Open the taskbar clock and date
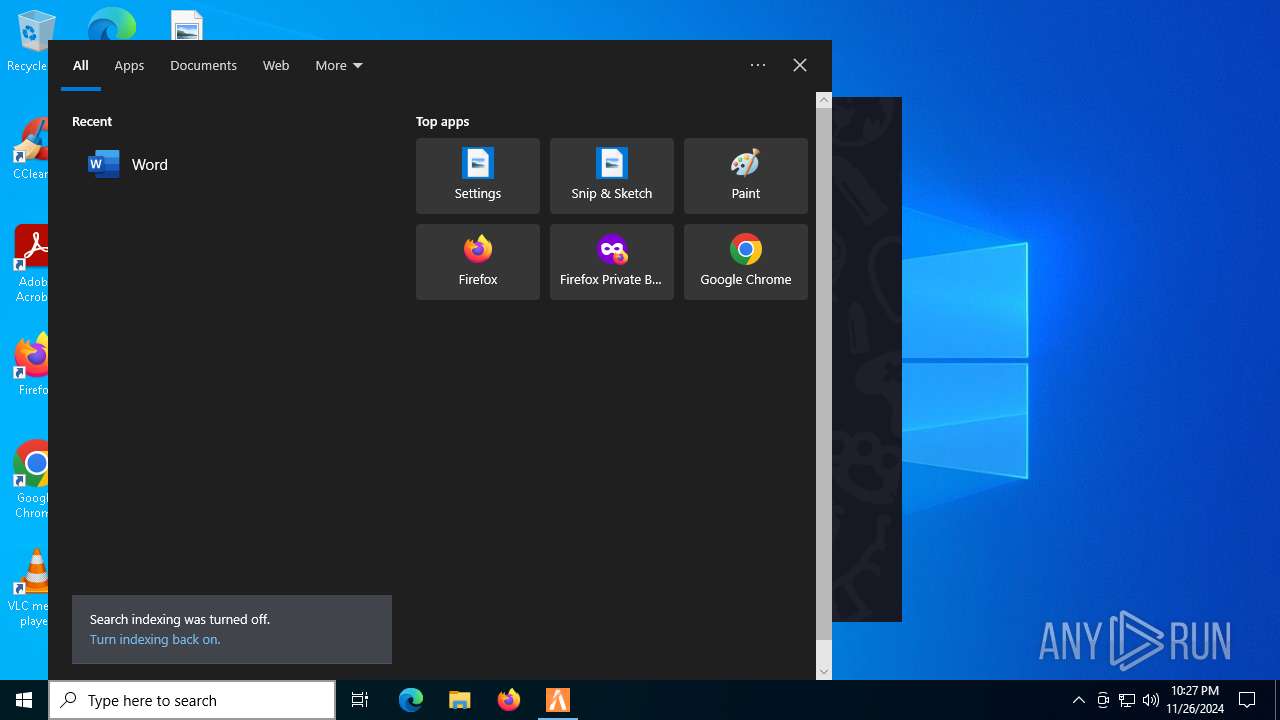Image resolution: width=1280 pixels, height=720 pixels. 1195,700
